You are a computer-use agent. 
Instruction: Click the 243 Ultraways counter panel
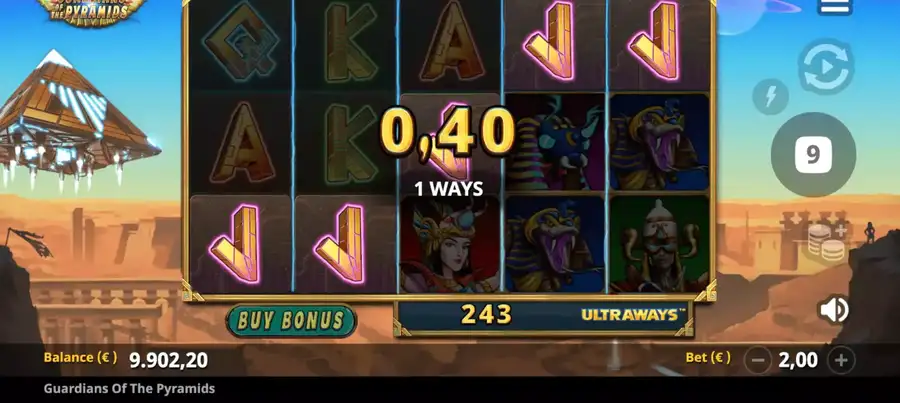click(543, 317)
